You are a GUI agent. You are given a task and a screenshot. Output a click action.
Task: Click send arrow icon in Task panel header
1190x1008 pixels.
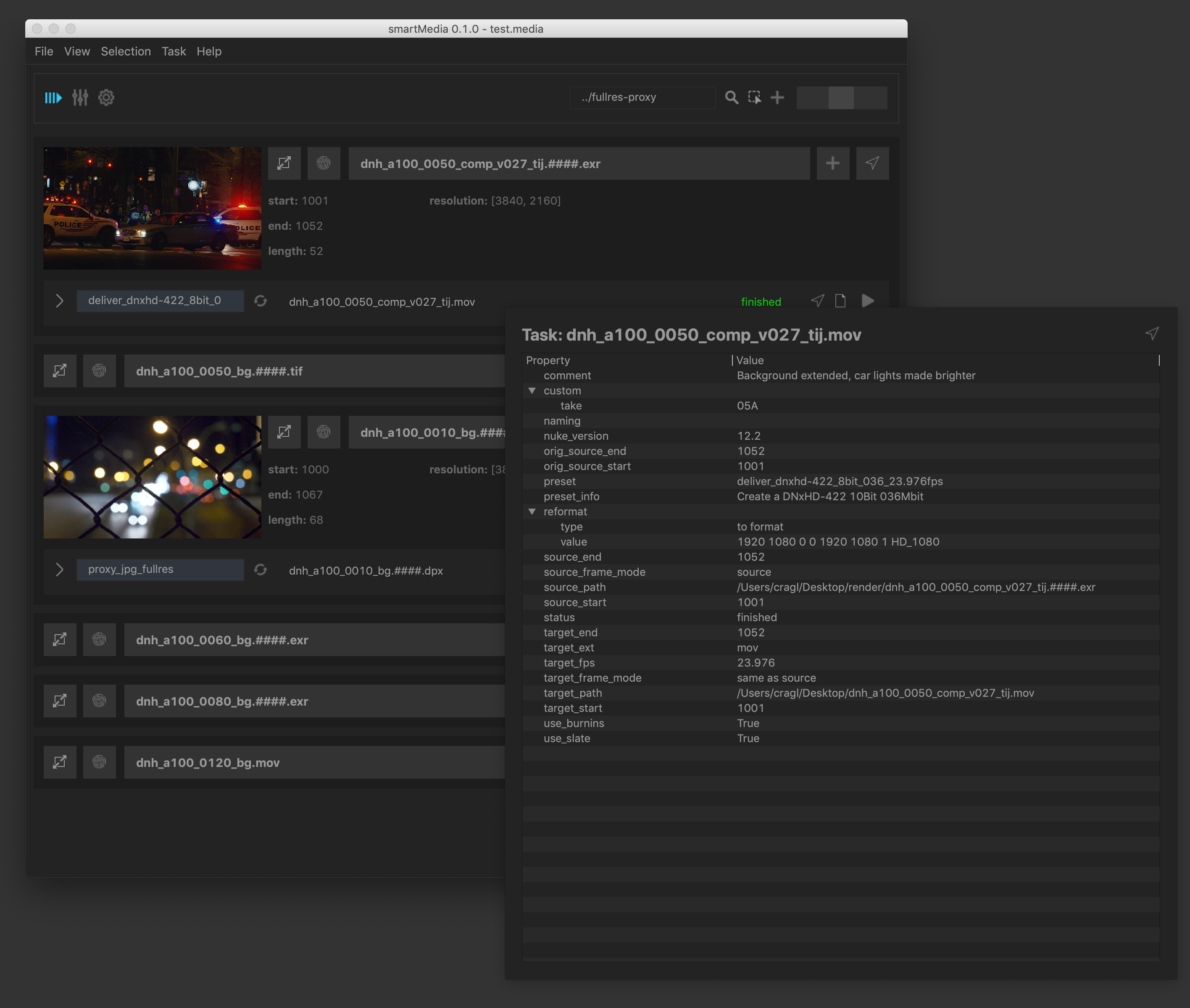point(1152,334)
